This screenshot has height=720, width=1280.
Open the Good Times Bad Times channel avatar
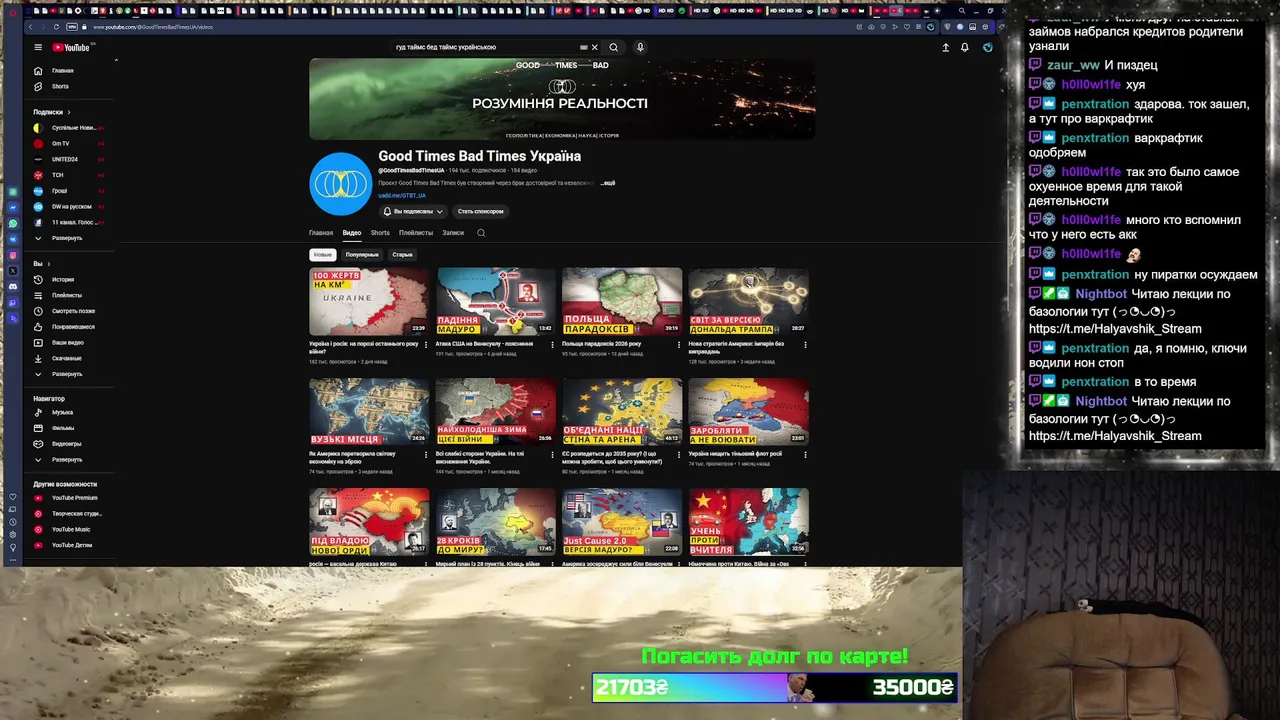(x=340, y=184)
